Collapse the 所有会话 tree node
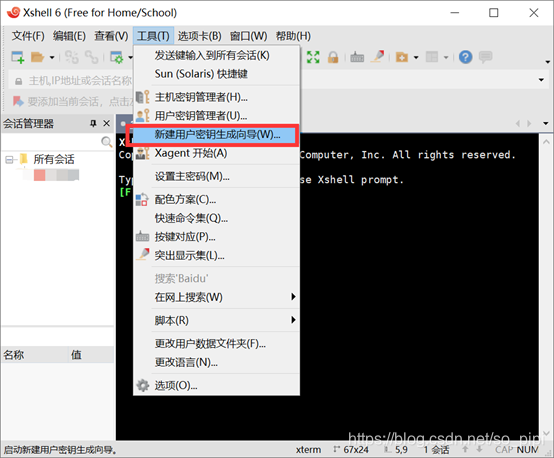The height and width of the screenshot is (458, 554). (9, 160)
